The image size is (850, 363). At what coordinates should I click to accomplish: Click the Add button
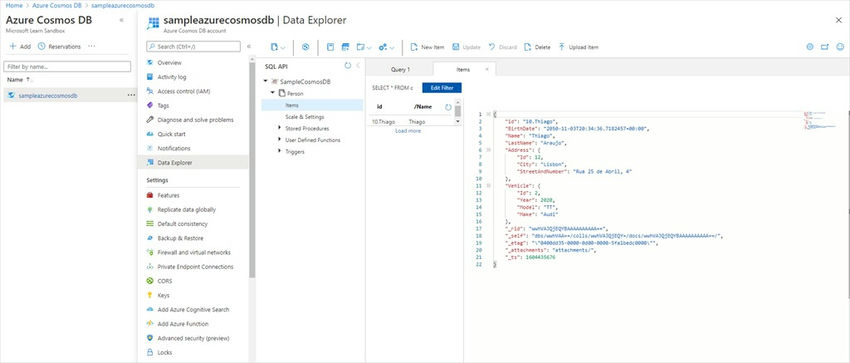(20, 47)
